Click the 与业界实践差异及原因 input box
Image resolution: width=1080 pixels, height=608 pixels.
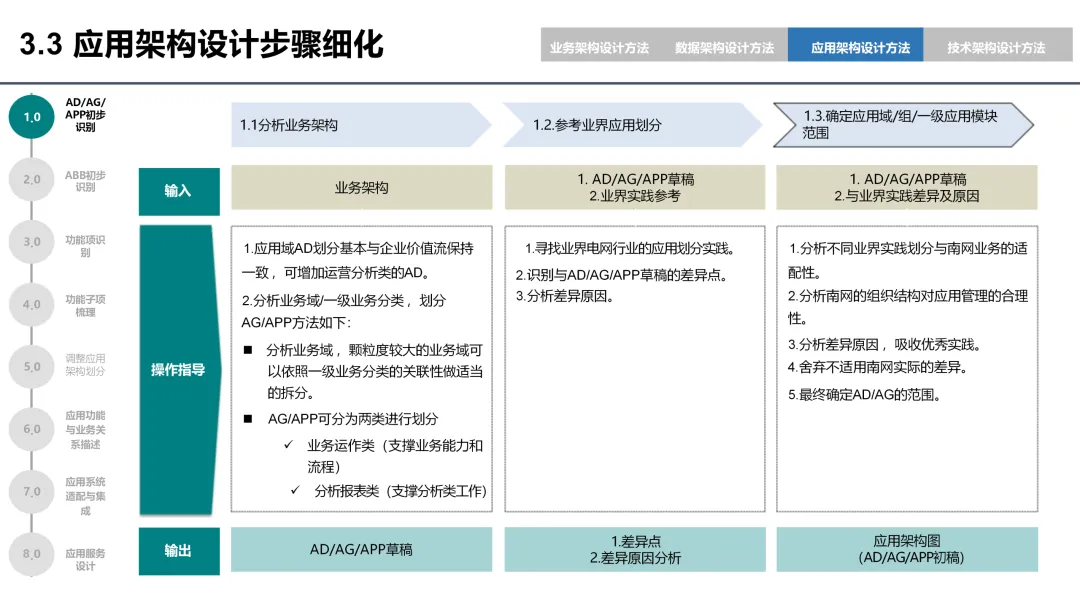tap(907, 187)
